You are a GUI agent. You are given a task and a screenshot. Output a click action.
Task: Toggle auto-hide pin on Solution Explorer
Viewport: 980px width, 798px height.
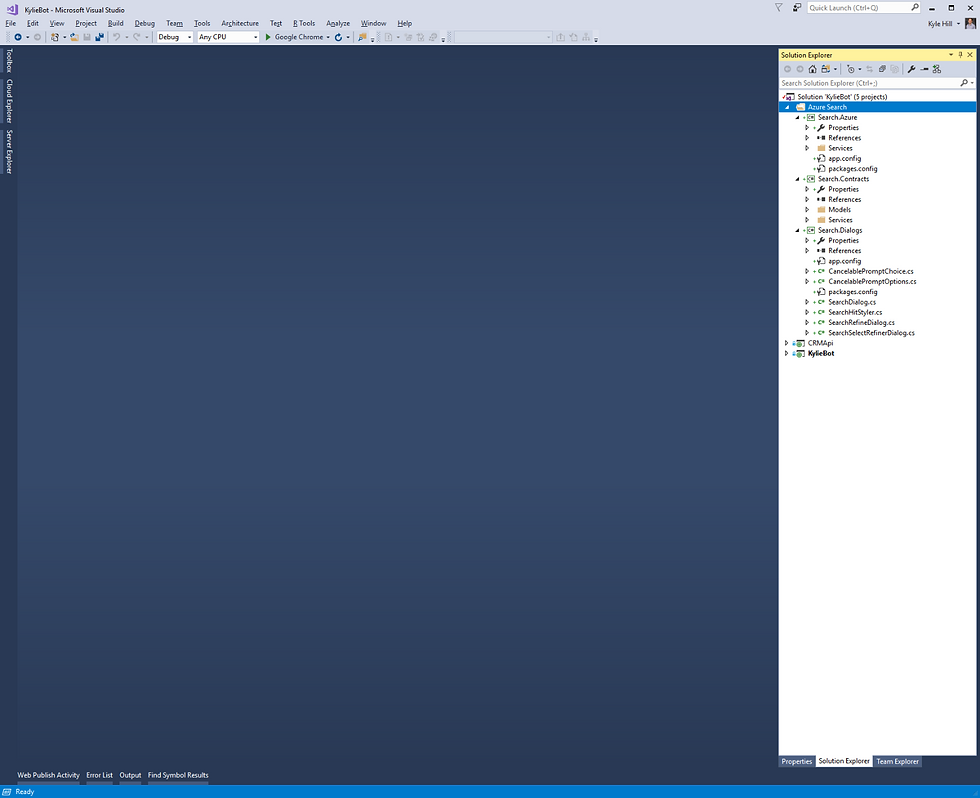point(961,55)
